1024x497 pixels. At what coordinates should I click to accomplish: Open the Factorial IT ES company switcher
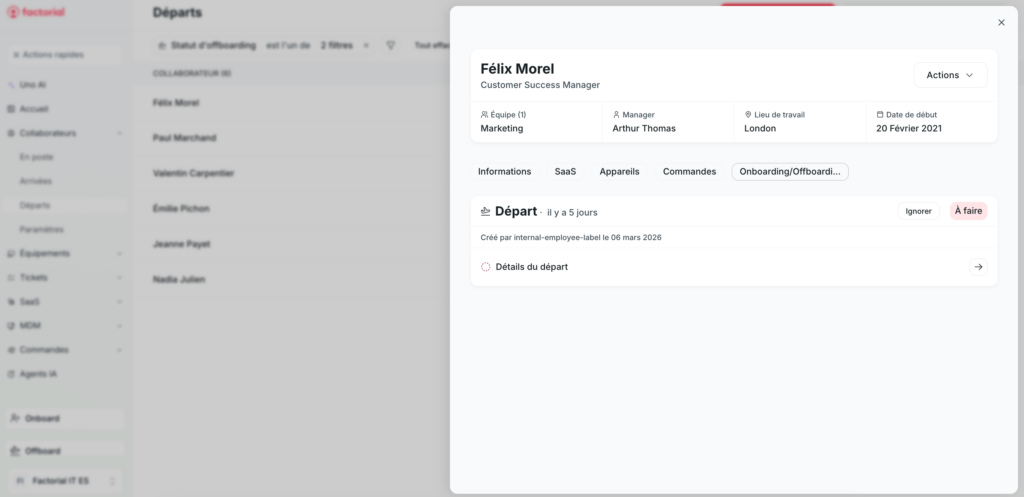[64, 481]
